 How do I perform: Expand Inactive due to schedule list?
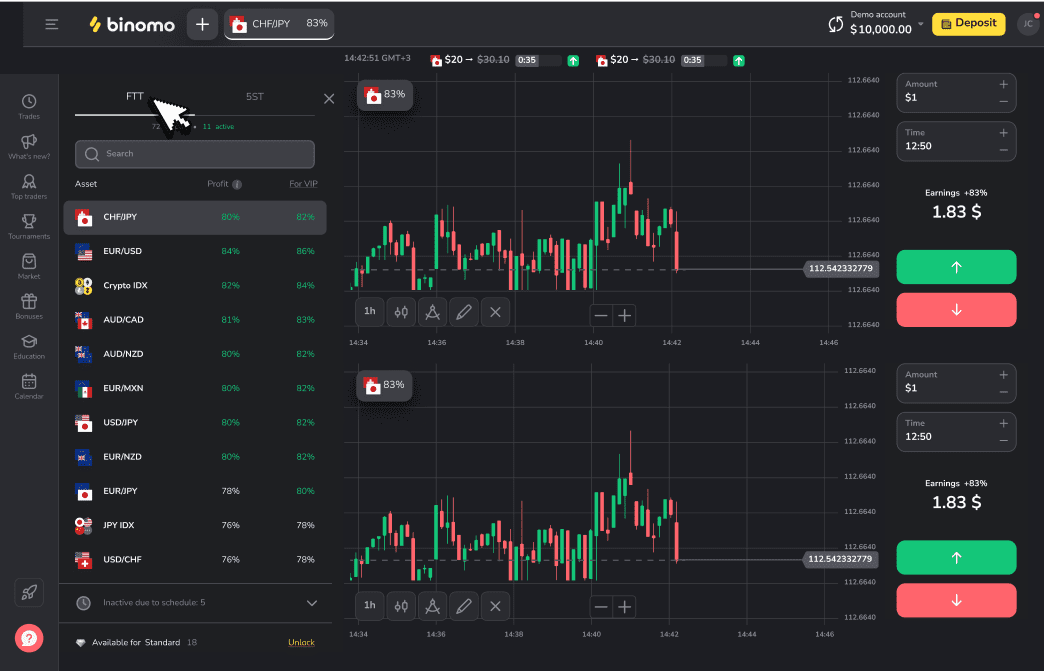point(311,603)
